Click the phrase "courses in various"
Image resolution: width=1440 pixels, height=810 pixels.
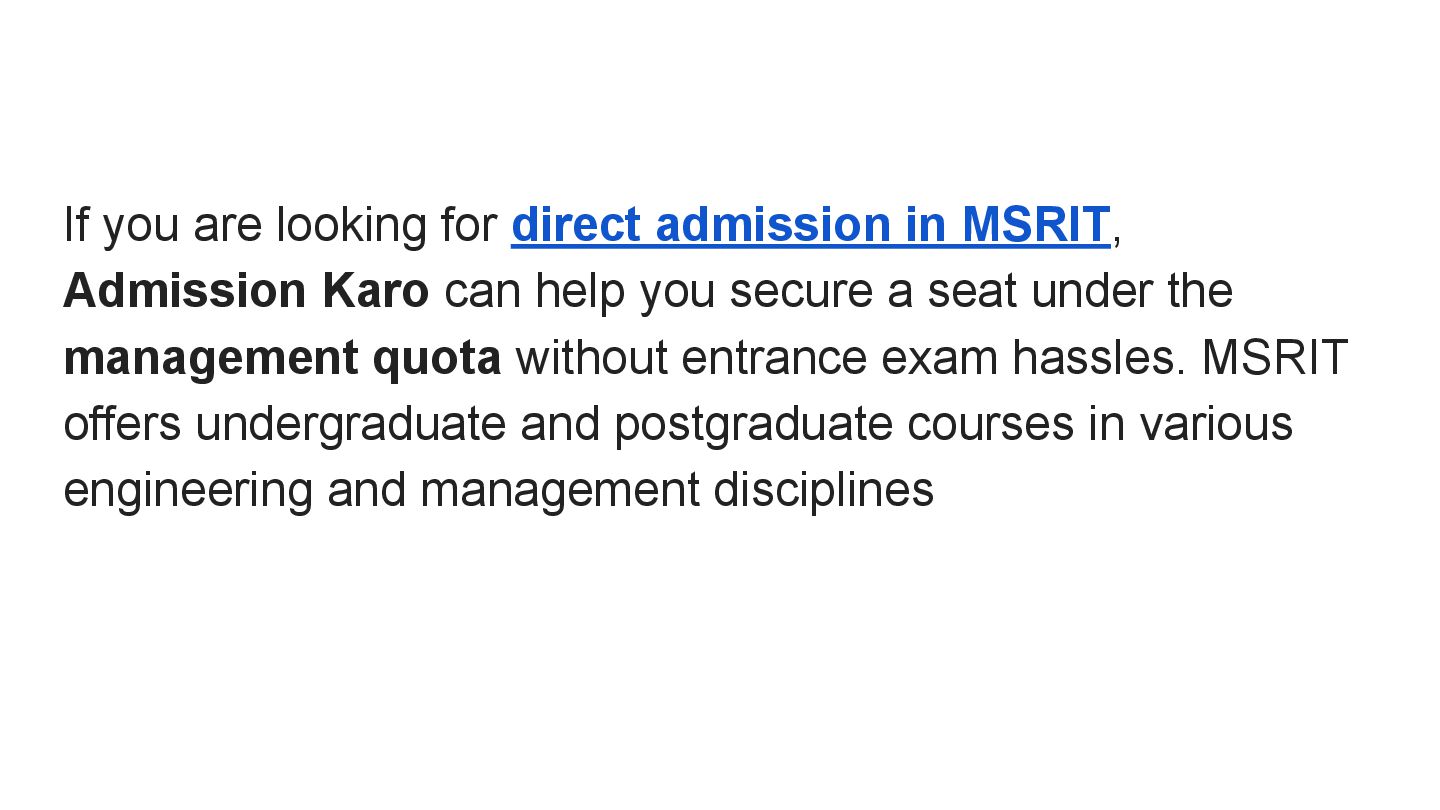coord(1100,424)
